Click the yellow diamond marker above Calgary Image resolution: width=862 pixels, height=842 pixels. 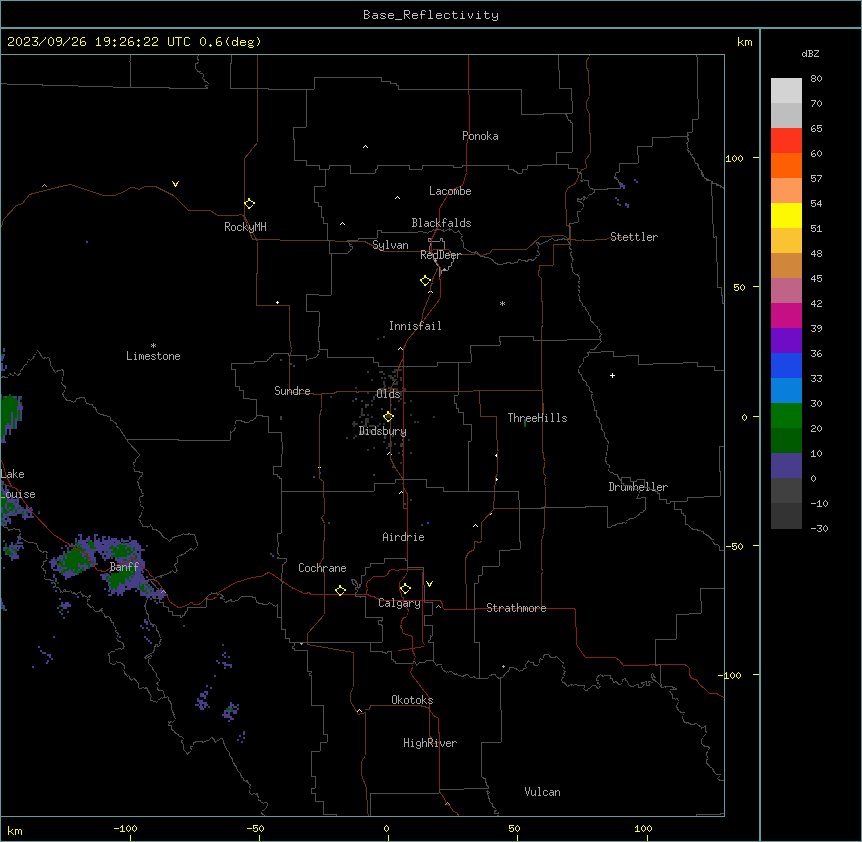point(405,589)
